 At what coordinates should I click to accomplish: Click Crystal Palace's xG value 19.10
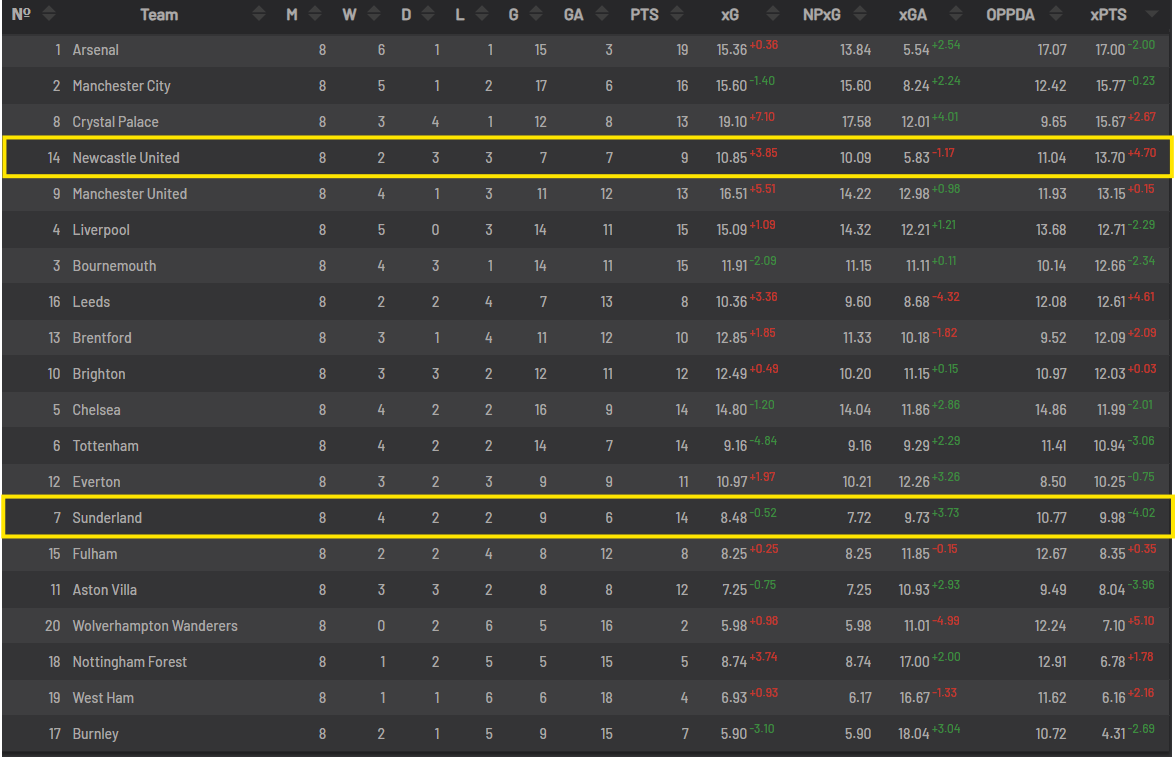pos(732,122)
